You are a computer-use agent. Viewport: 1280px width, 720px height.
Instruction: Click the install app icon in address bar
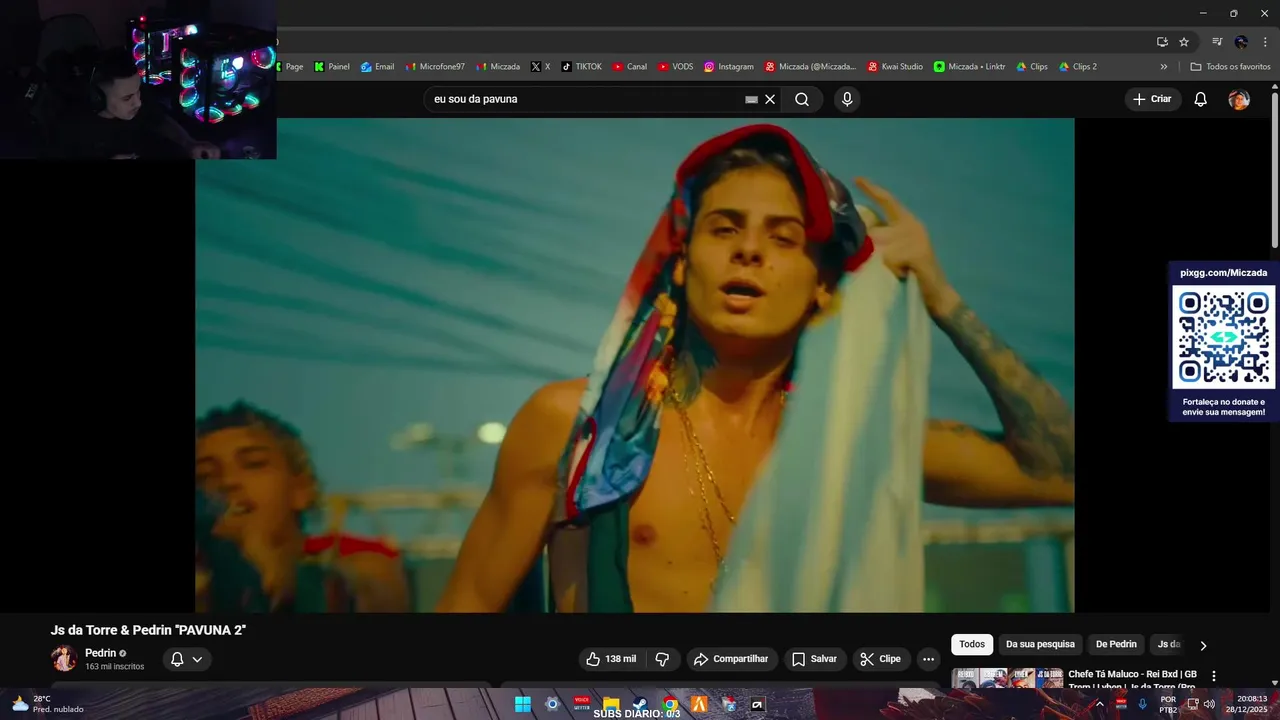[1162, 42]
